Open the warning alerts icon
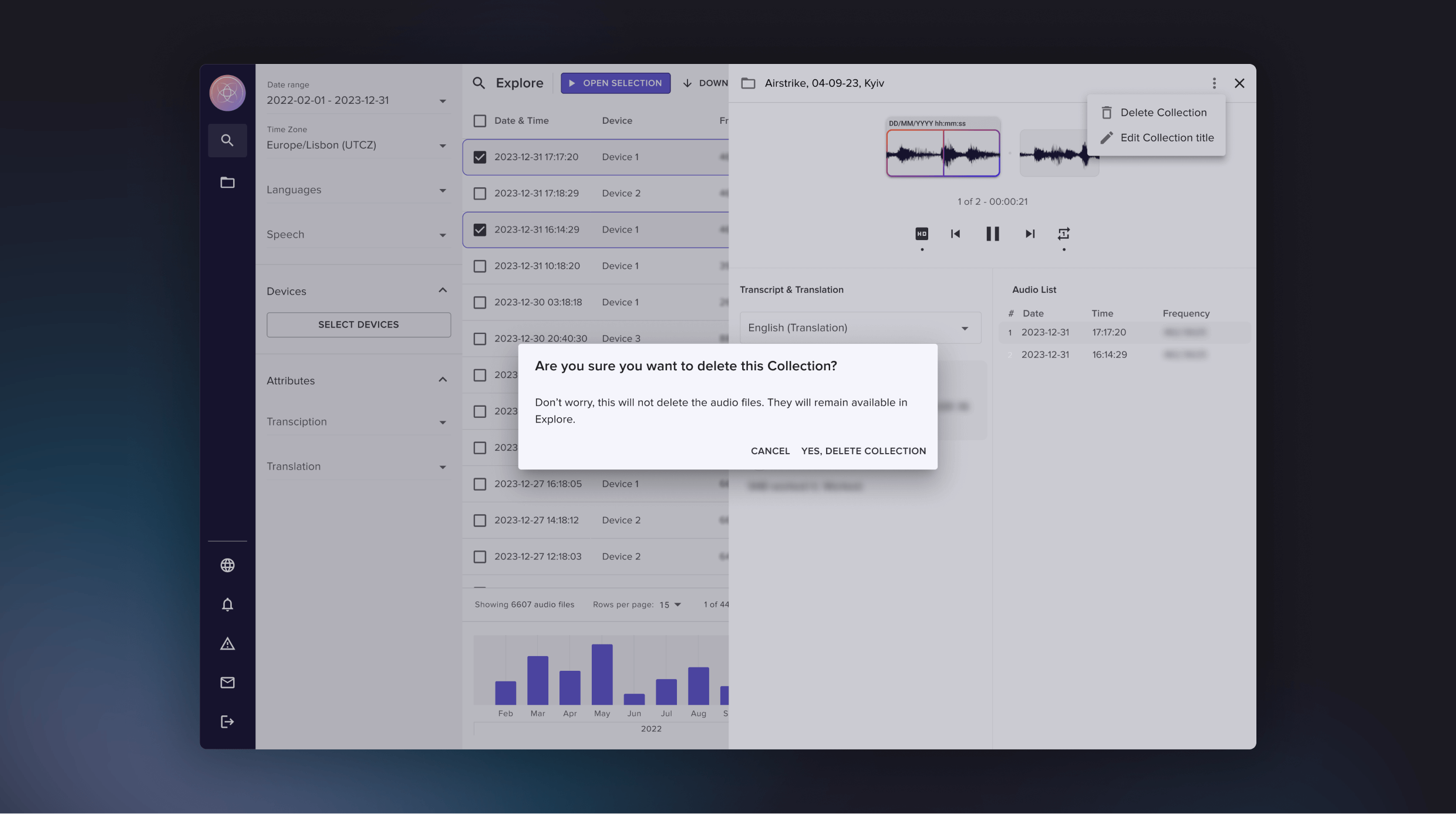Viewport: 1456px width, 814px height. coord(227,644)
